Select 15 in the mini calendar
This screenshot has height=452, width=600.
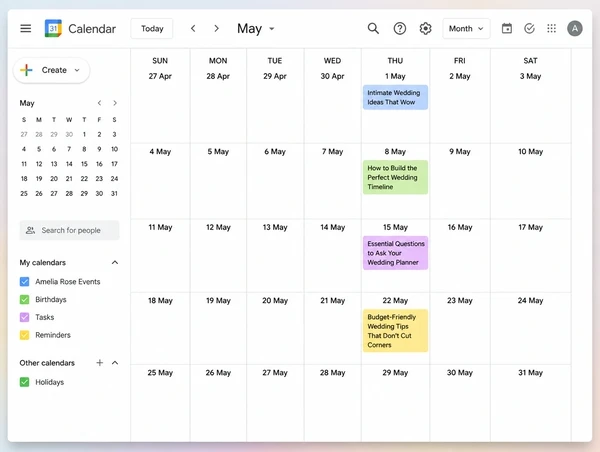84,164
